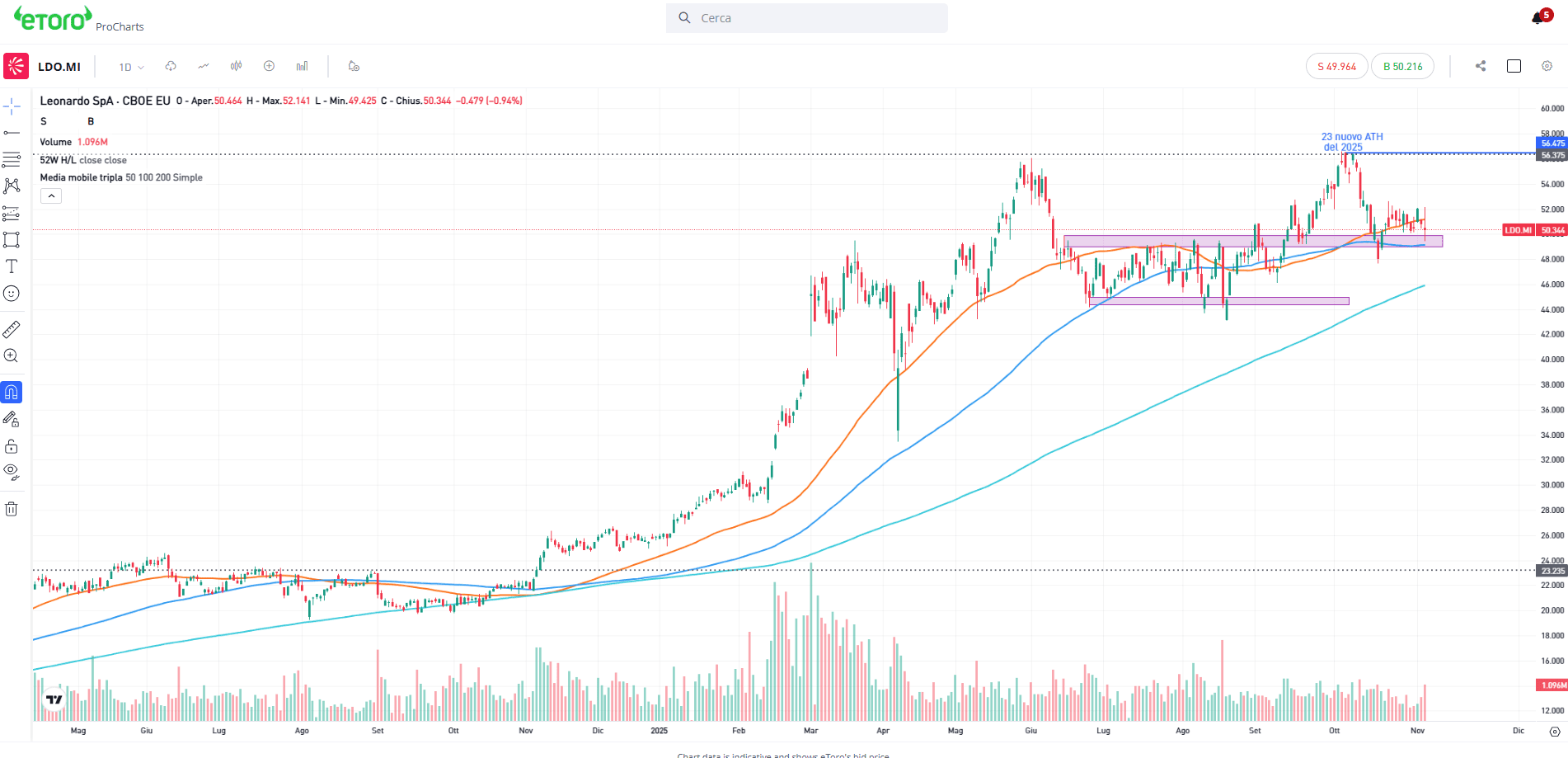Image resolution: width=1568 pixels, height=758 pixels.
Task: Collapse the indicator legend chevron
Action: [x=51, y=196]
